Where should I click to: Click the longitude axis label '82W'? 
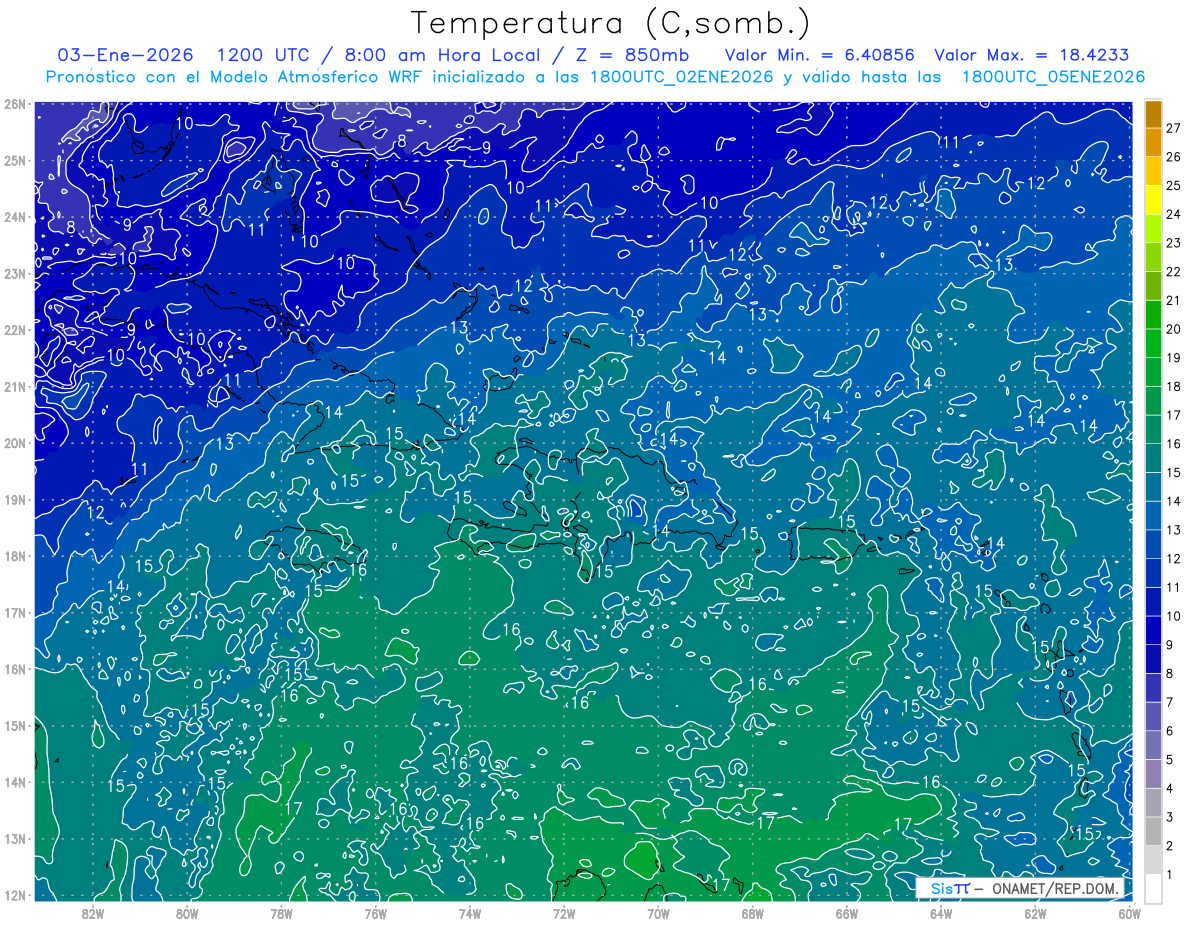pyautogui.click(x=93, y=913)
